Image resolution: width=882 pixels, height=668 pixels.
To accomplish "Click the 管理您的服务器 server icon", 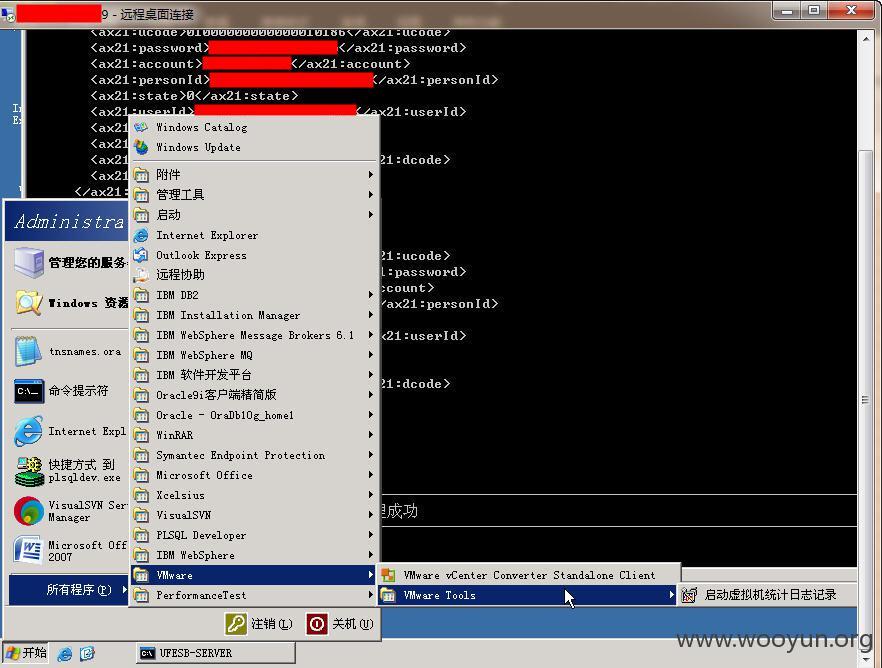I will pos(29,263).
